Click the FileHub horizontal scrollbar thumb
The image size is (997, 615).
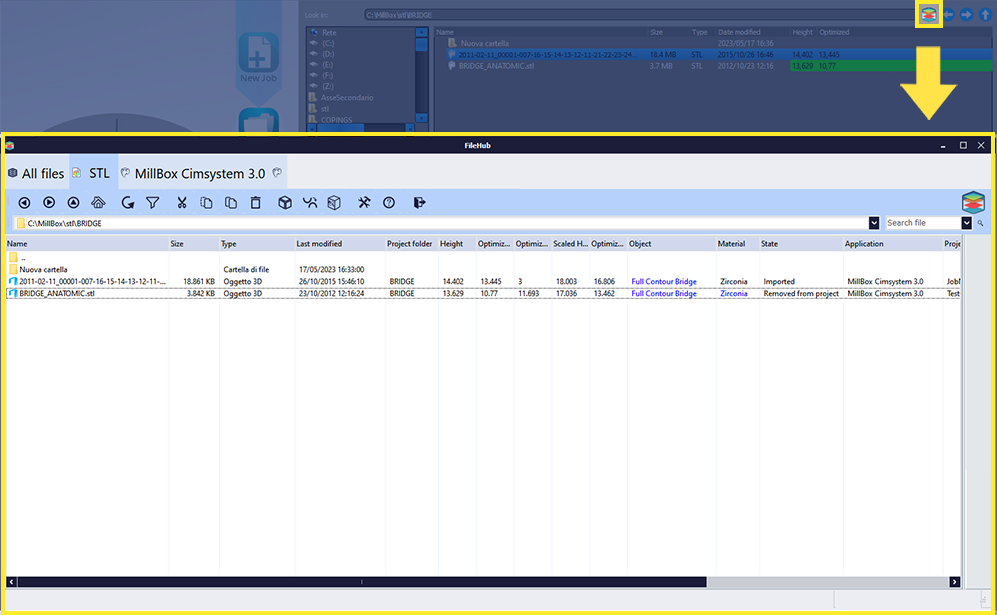361,582
